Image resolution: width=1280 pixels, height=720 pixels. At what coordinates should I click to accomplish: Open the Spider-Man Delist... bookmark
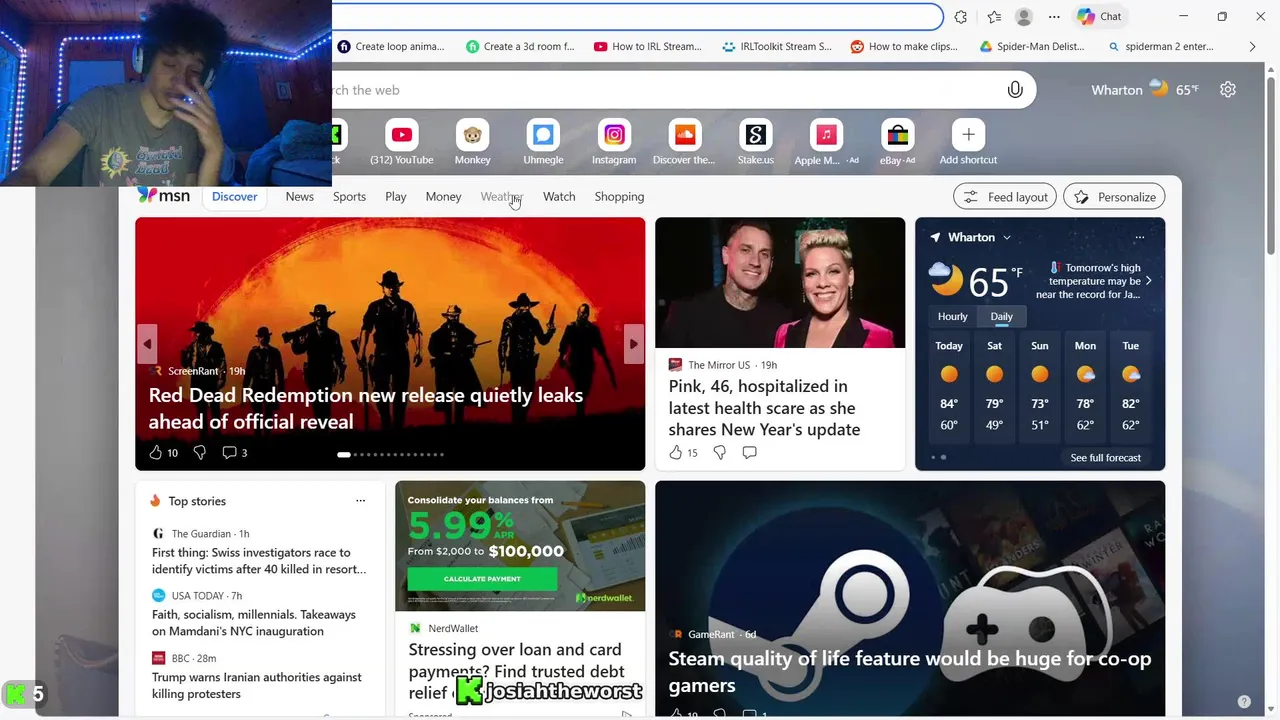[x=1032, y=47]
